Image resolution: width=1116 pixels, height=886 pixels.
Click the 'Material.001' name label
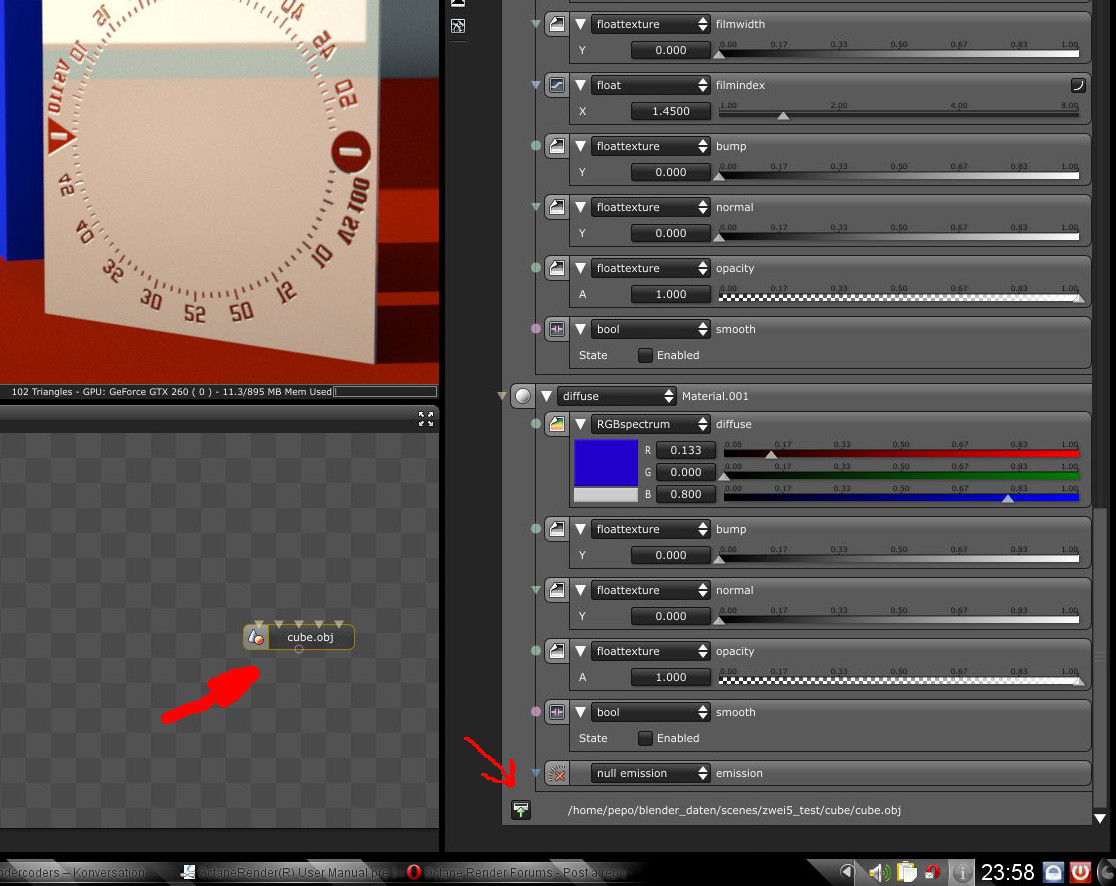tap(715, 396)
